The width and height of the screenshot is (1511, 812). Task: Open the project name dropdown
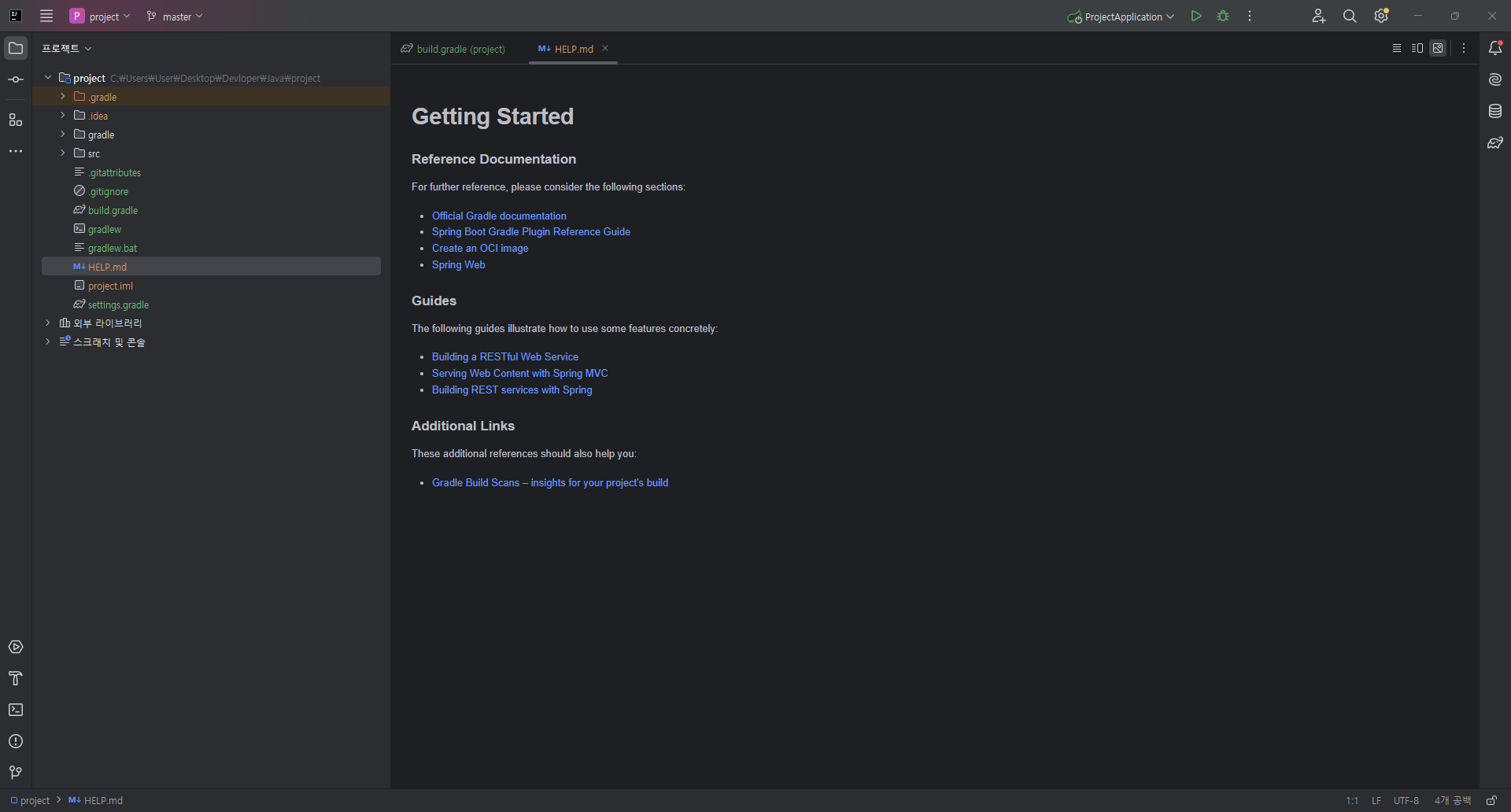(x=100, y=16)
